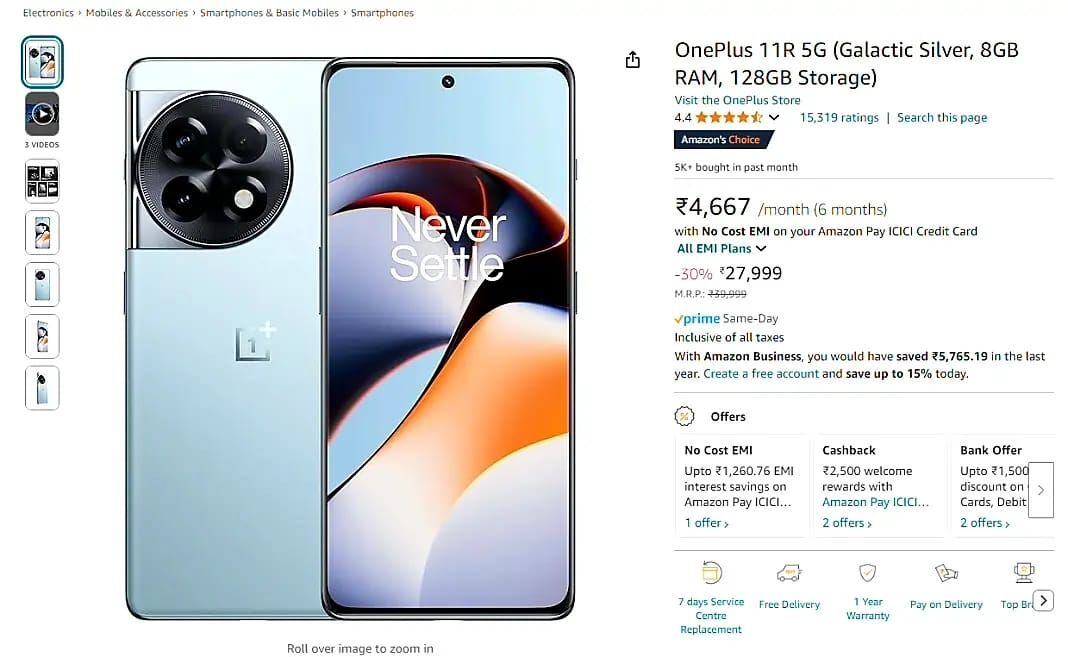Click the 7 days Service Centre Replacement icon
Viewport: 1068px width, 657px height.
coord(711,573)
